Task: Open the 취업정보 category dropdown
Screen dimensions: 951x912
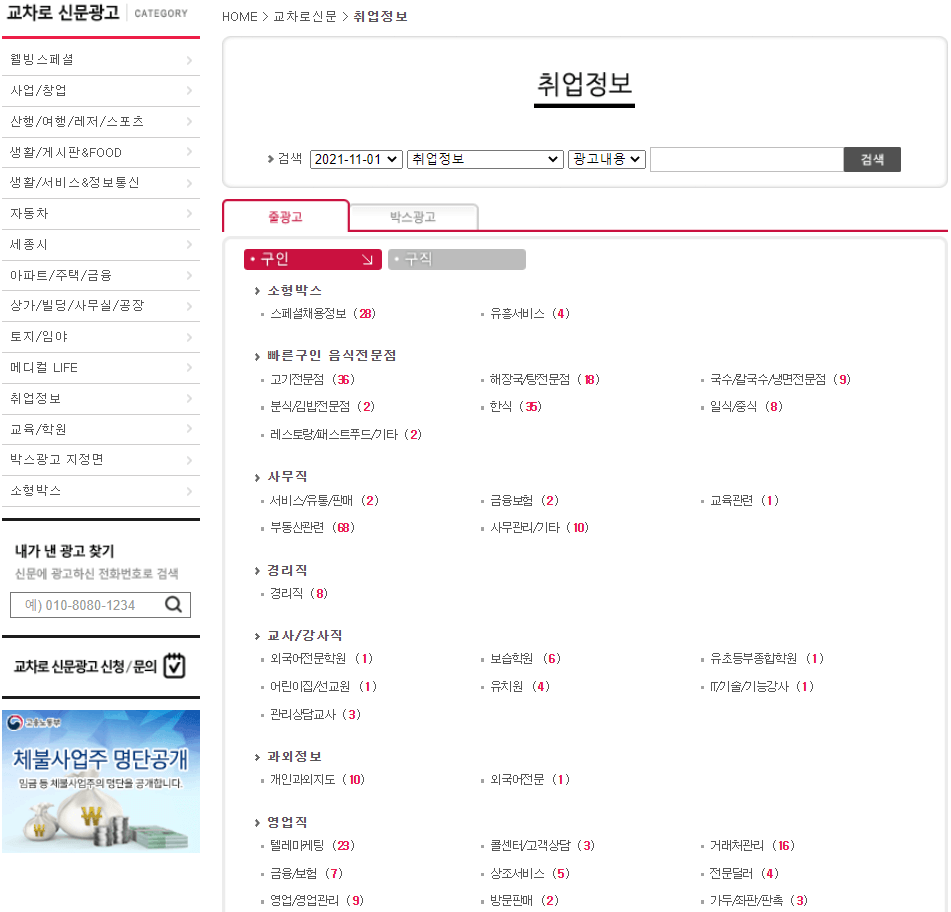Action: (484, 159)
